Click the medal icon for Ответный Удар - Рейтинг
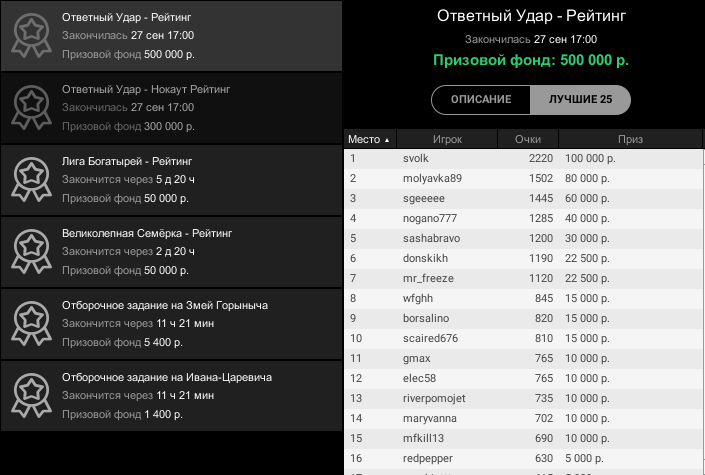Image resolution: width=705 pixels, height=475 pixels. 31,35
